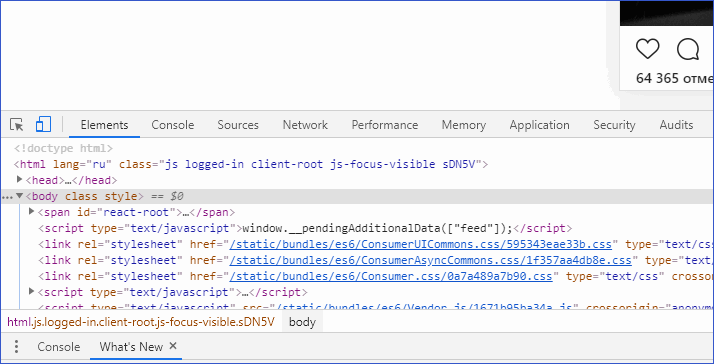Expand the react-root span node
This screenshot has height=364, width=714.
pyautogui.click(x=31, y=211)
